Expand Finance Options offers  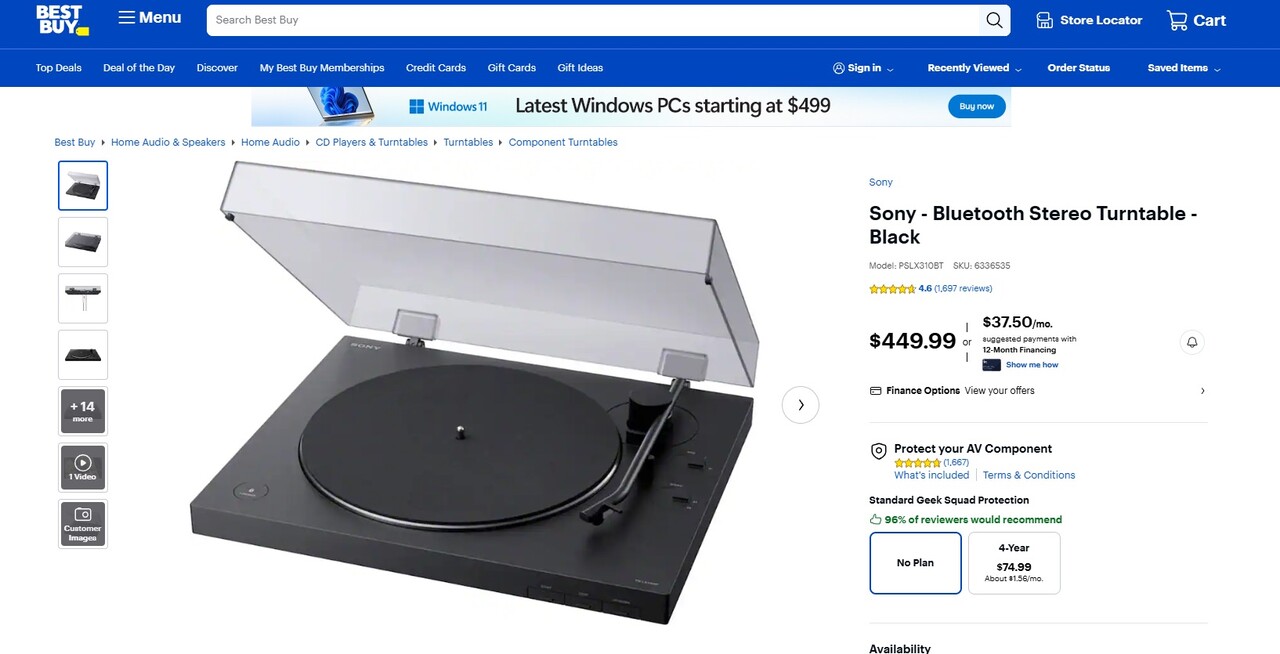(1038, 391)
